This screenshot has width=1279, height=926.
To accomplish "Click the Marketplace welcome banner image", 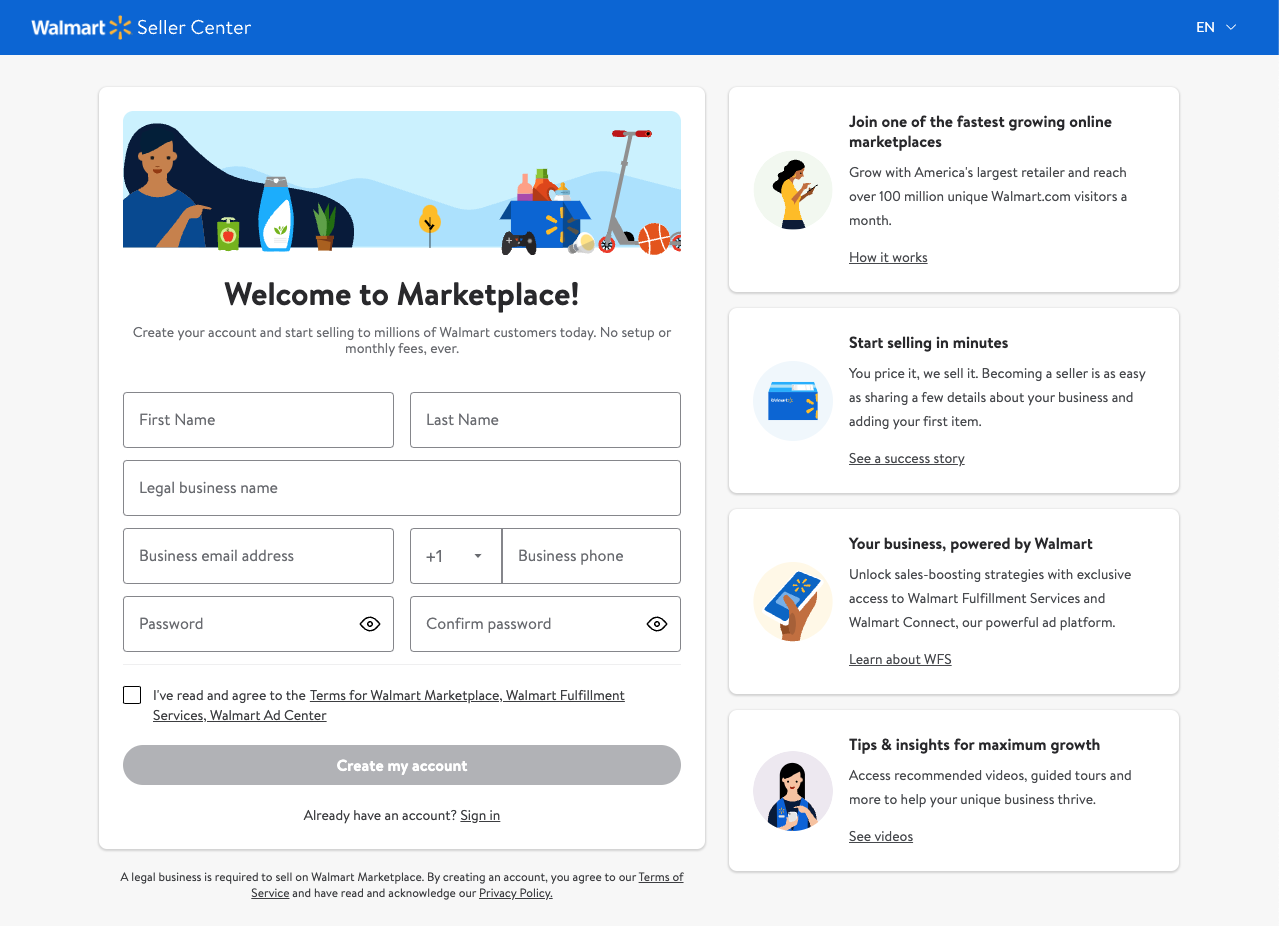I will [x=401, y=180].
